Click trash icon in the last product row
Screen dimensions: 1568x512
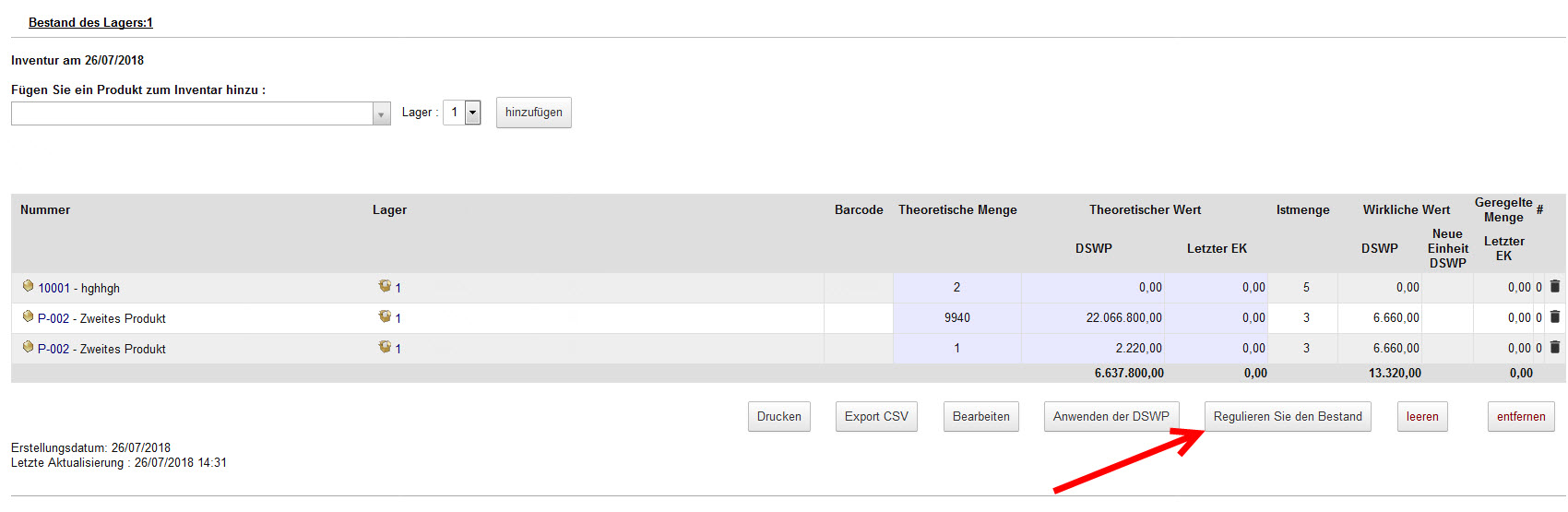tap(1554, 348)
